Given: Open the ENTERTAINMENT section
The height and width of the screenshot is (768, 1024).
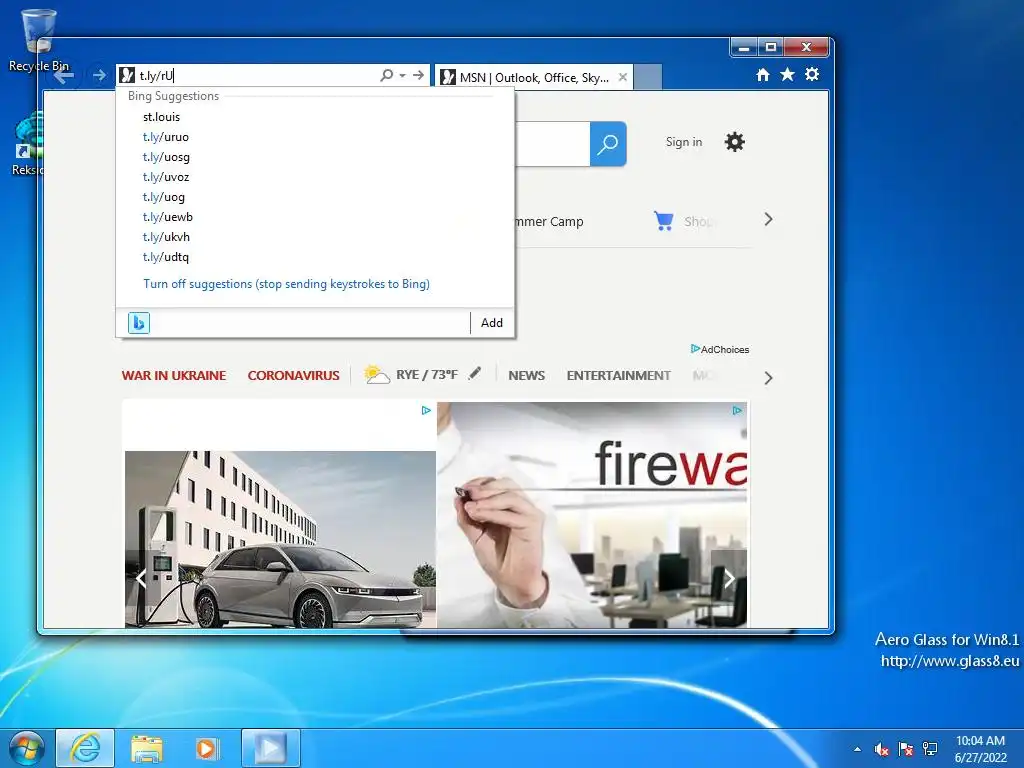Looking at the screenshot, I should (618, 376).
